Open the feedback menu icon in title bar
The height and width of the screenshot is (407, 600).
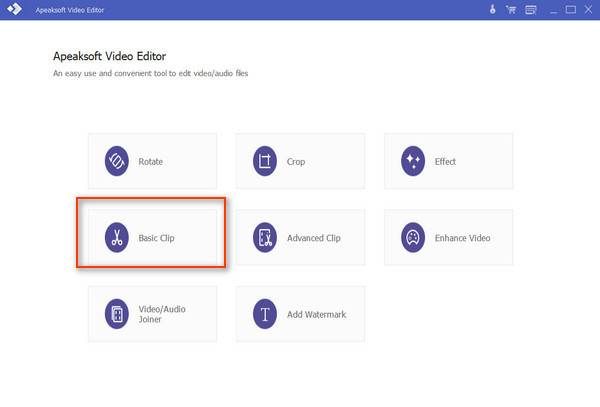click(x=531, y=10)
